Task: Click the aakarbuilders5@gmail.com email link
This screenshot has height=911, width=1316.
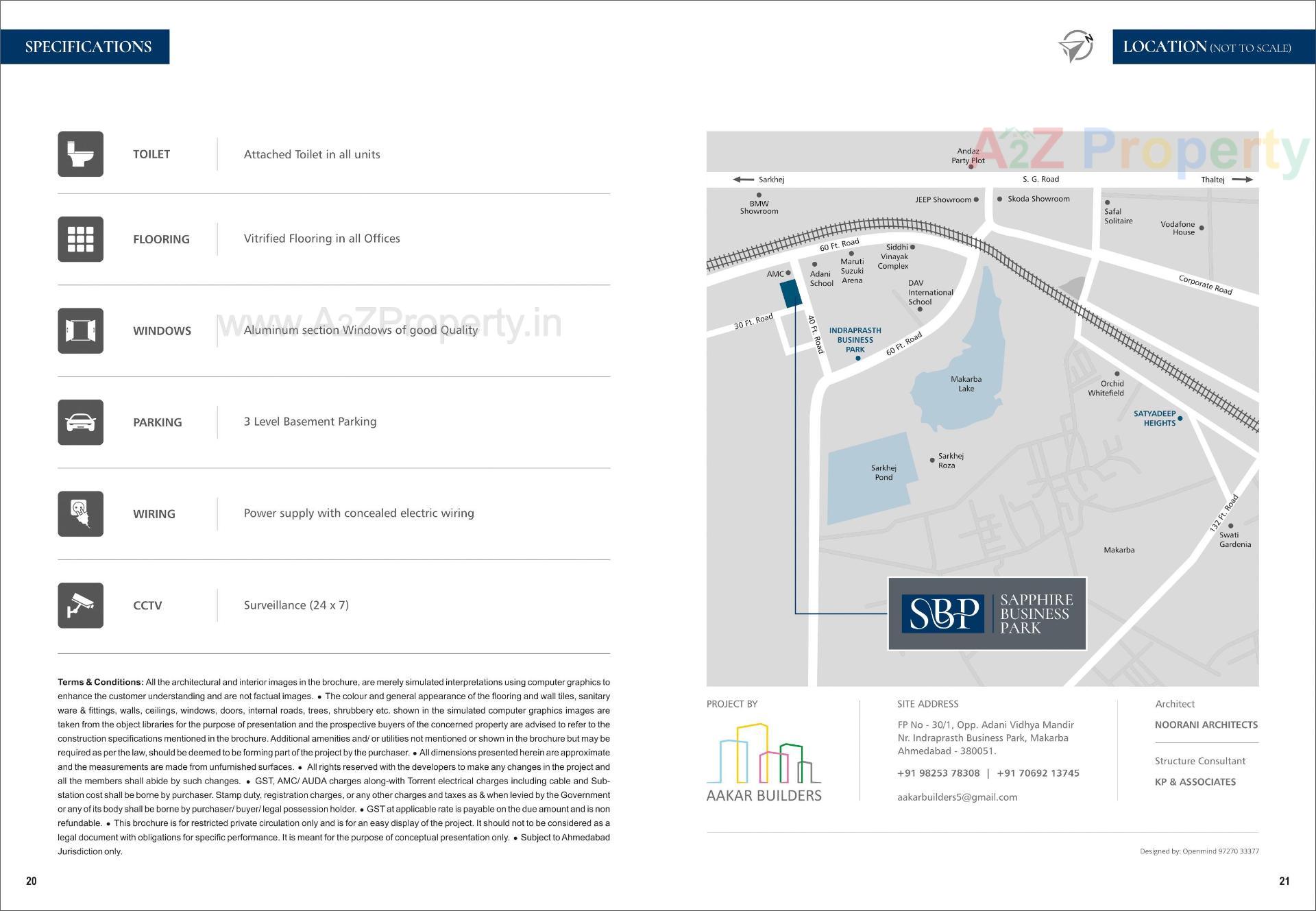Action: coord(957,797)
